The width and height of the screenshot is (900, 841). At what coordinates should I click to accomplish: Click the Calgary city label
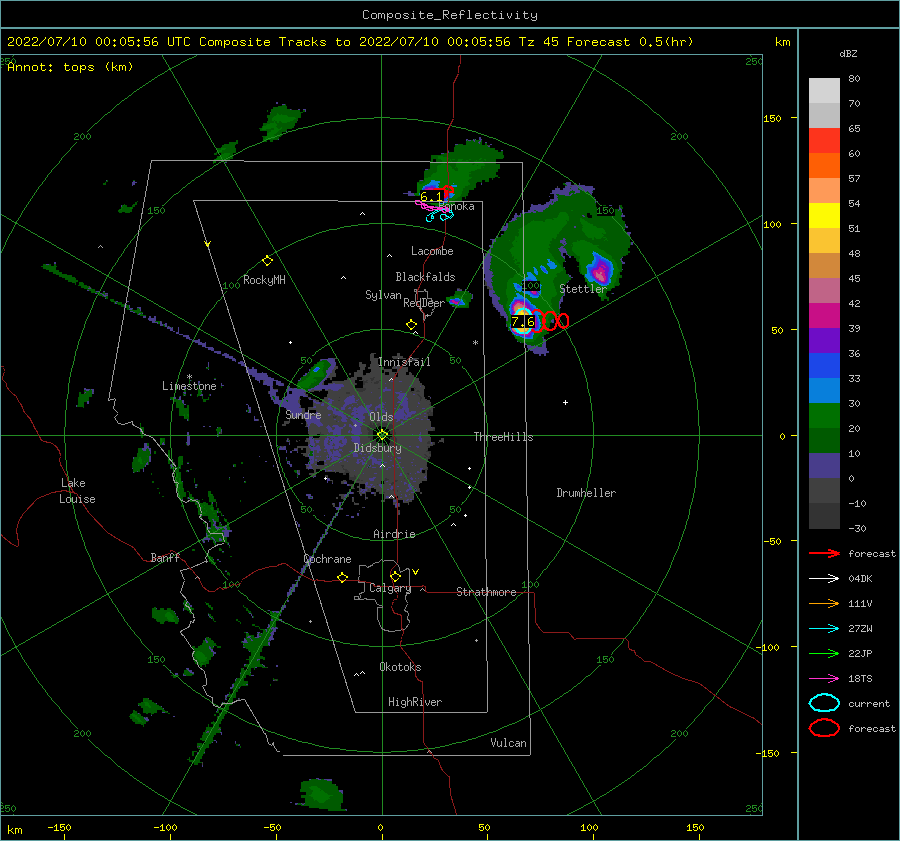point(390,588)
